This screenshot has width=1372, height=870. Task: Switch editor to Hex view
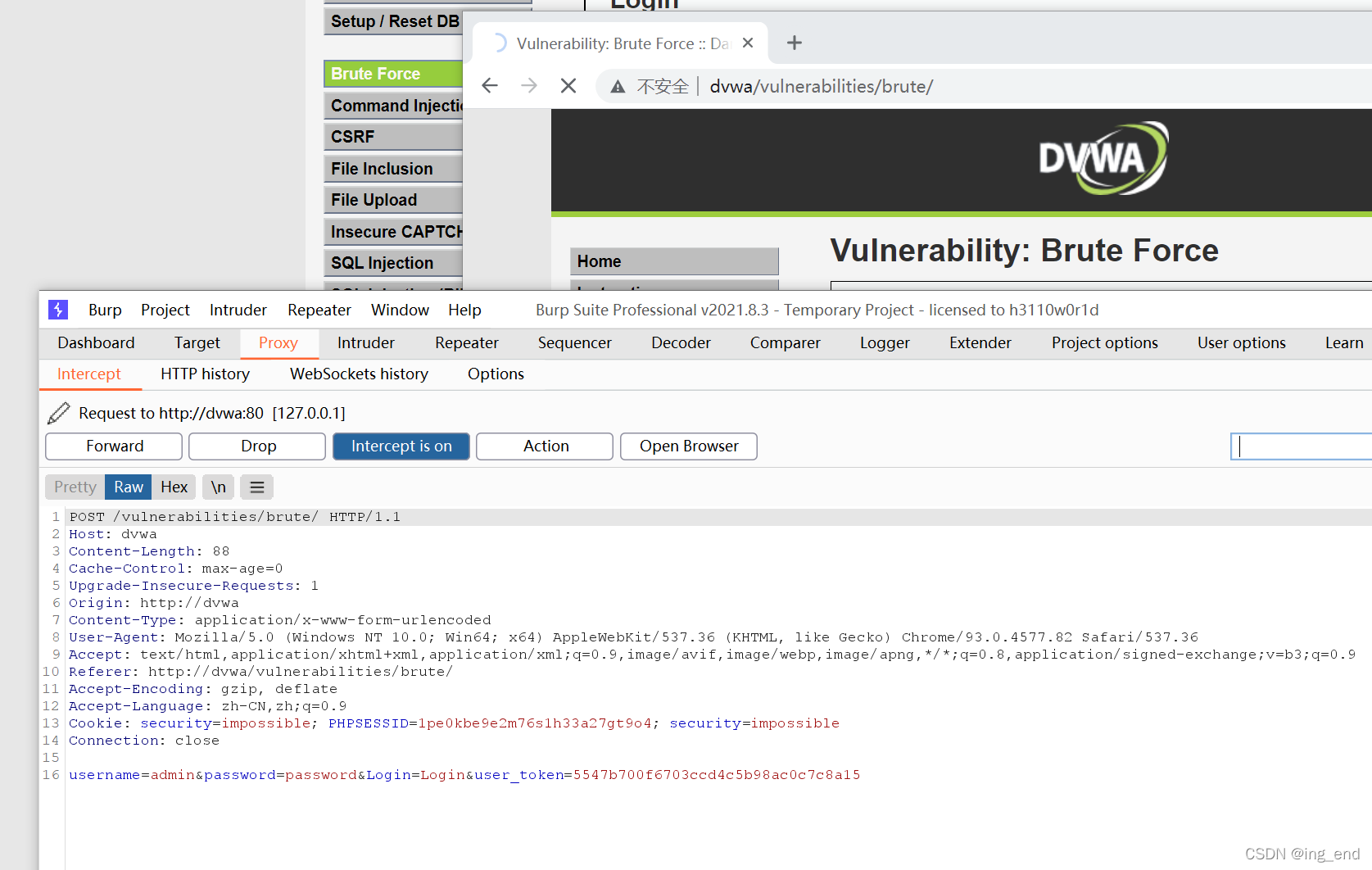click(174, 487)
